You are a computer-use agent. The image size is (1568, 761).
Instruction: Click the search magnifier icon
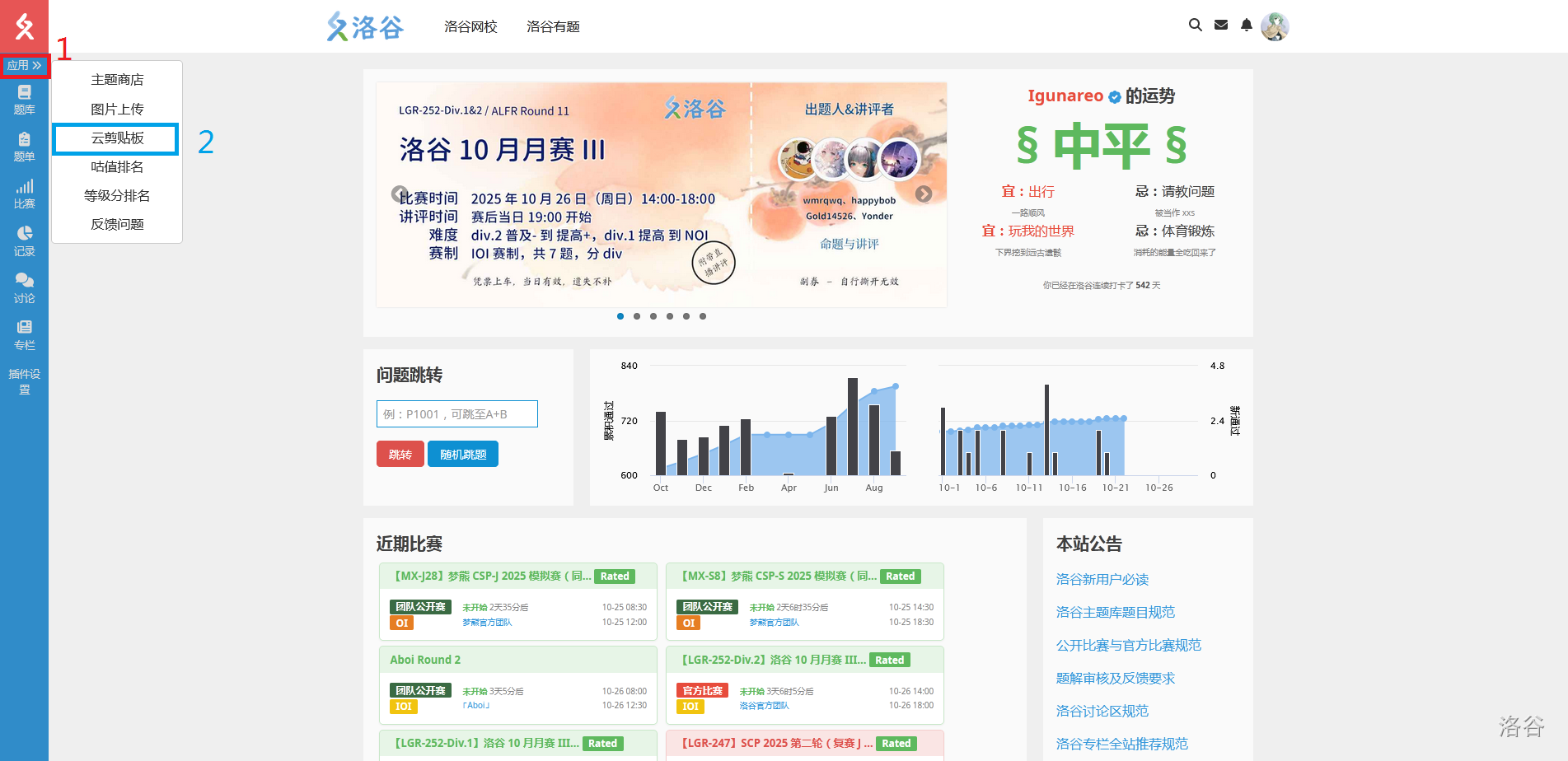pos(1195,26)
